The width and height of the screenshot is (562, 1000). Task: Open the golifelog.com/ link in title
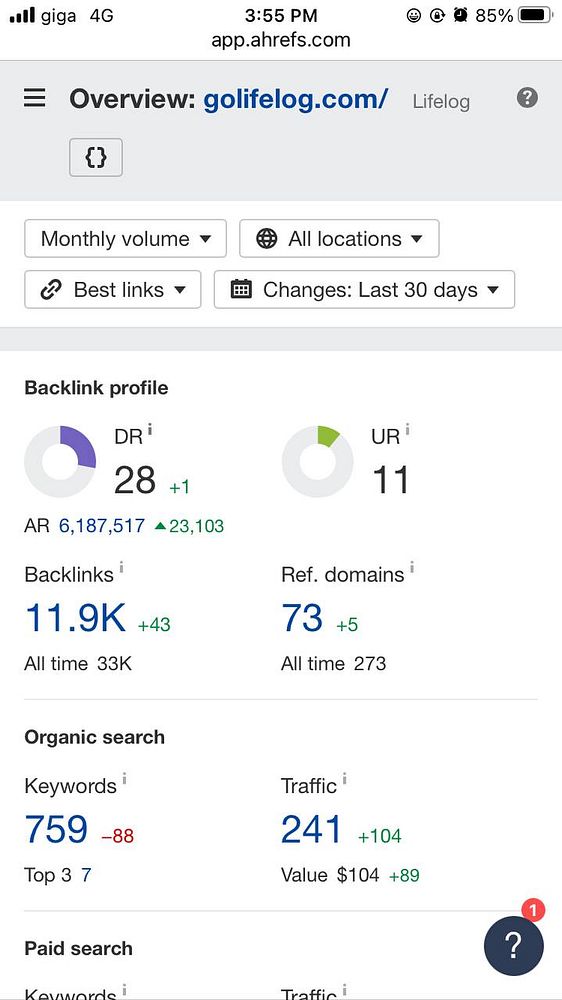[x=295, y=99]
